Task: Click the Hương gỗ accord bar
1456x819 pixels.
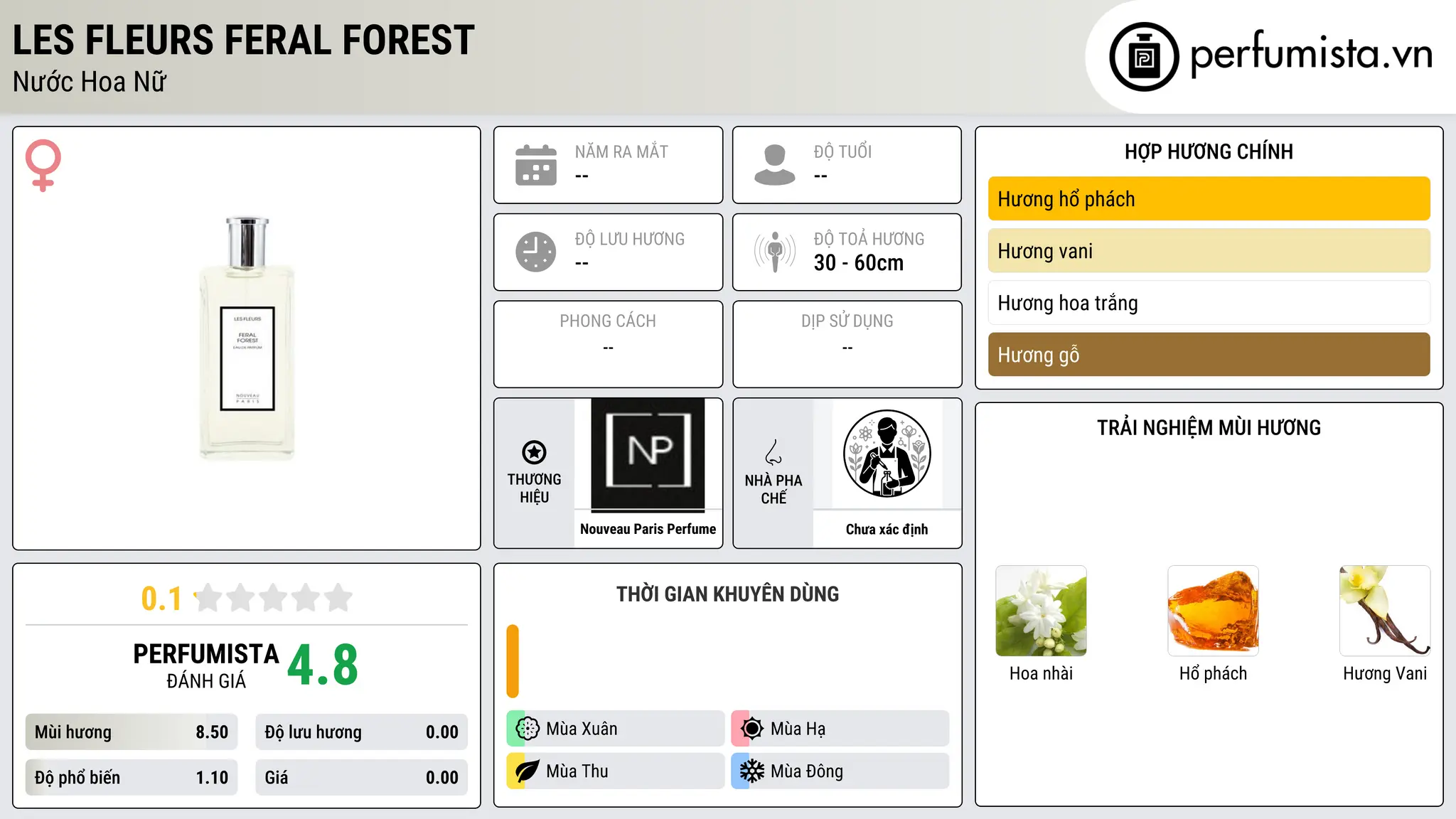Action: click(1209, 355)
